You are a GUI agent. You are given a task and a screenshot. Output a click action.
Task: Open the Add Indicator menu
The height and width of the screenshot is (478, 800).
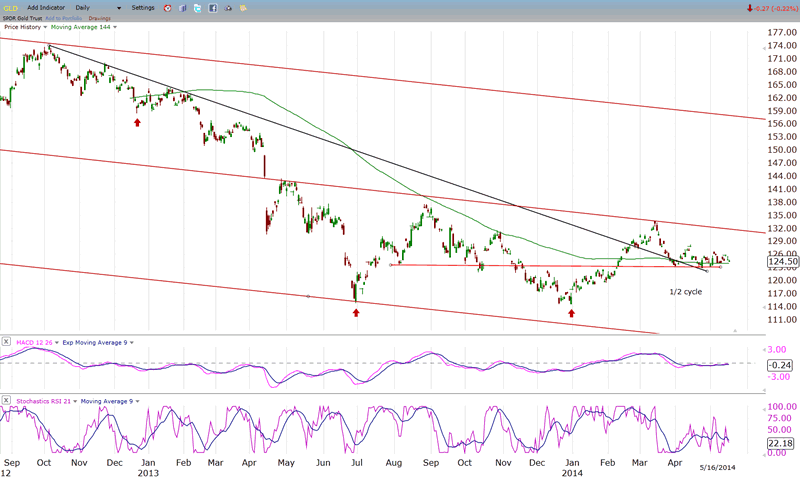click(x=47, y=8)
